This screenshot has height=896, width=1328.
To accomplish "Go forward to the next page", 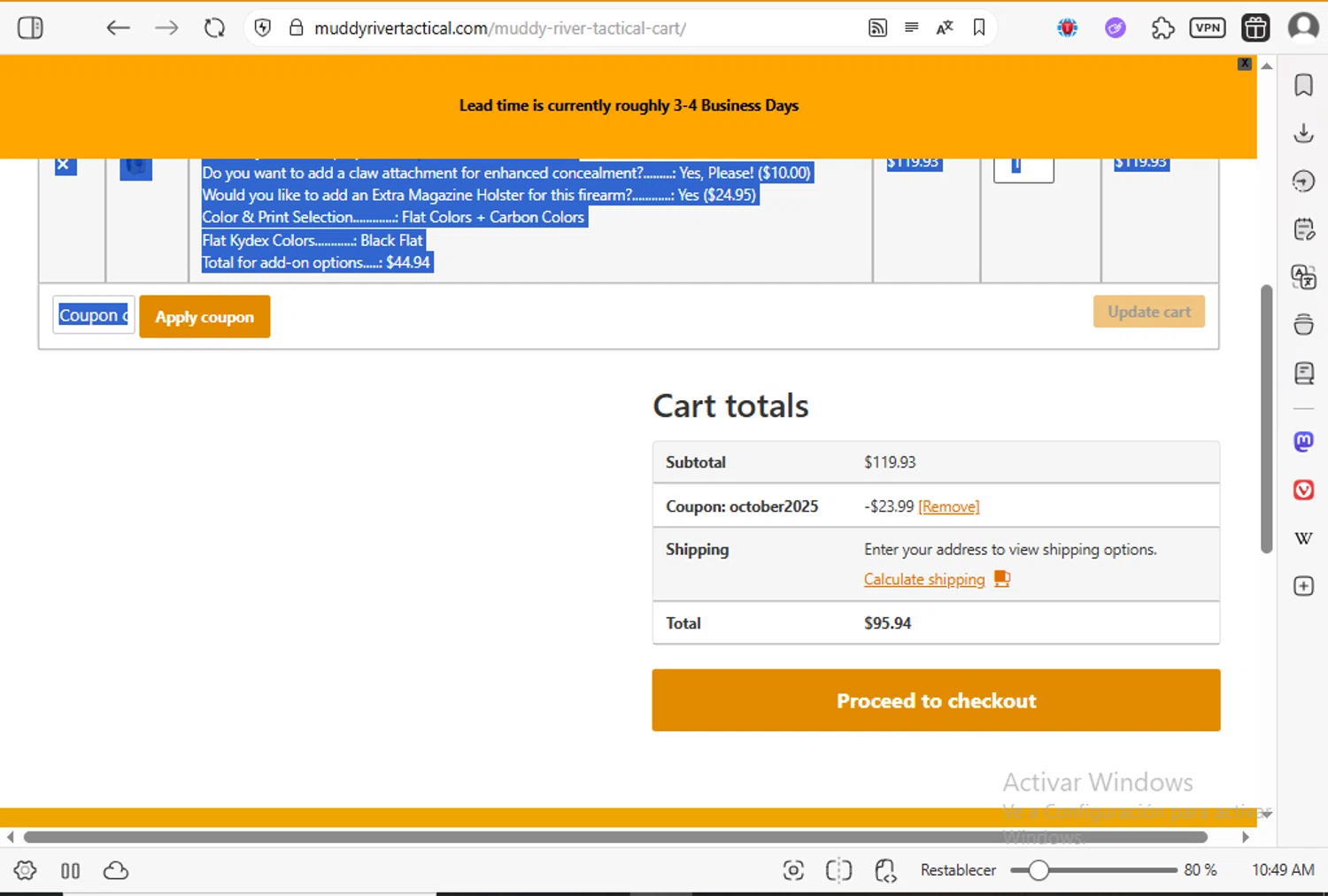I will pos(166,27).
